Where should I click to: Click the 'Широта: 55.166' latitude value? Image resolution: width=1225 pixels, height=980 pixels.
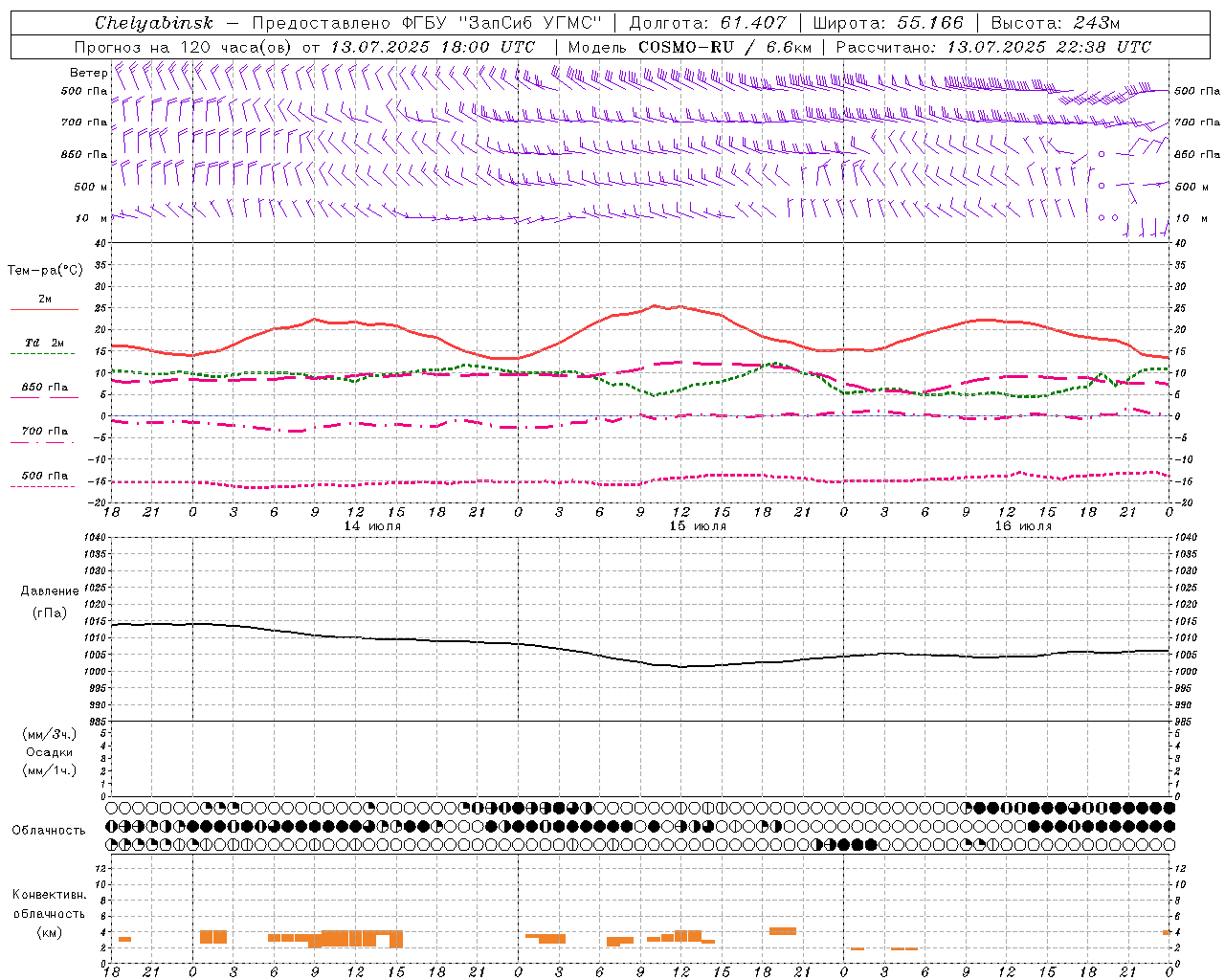(888, 23)
